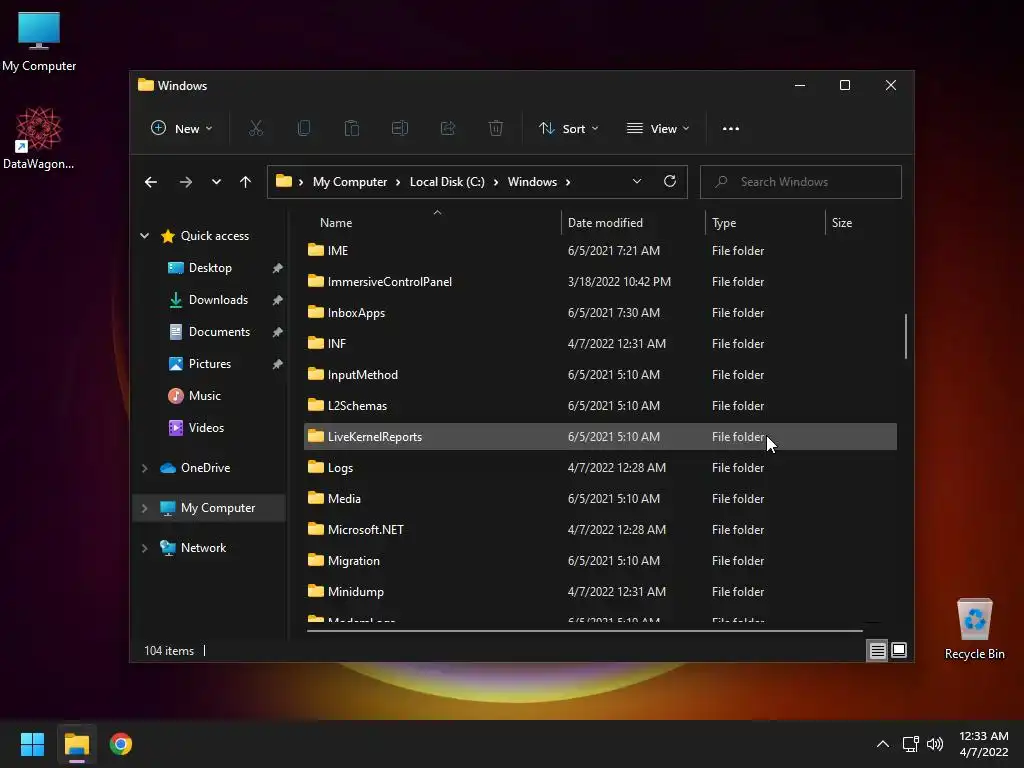Click the folder icon in address bar
This screenshot has width=1024, height=768.
tap(283, 182)
